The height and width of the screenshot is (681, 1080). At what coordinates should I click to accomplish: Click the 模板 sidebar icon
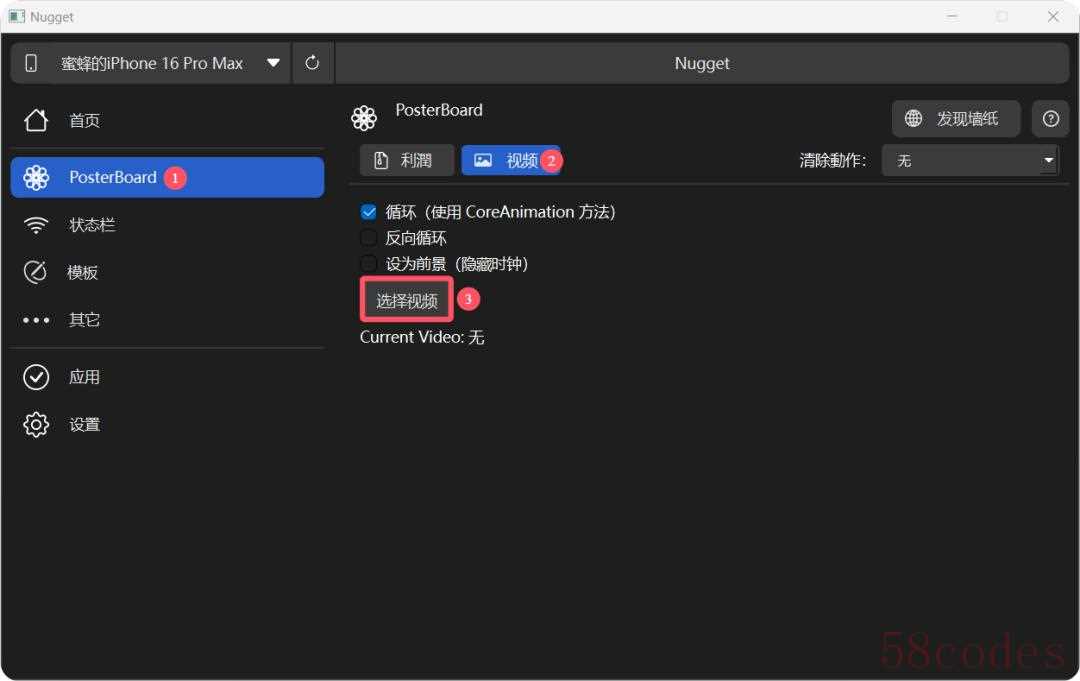coord(36,272)
